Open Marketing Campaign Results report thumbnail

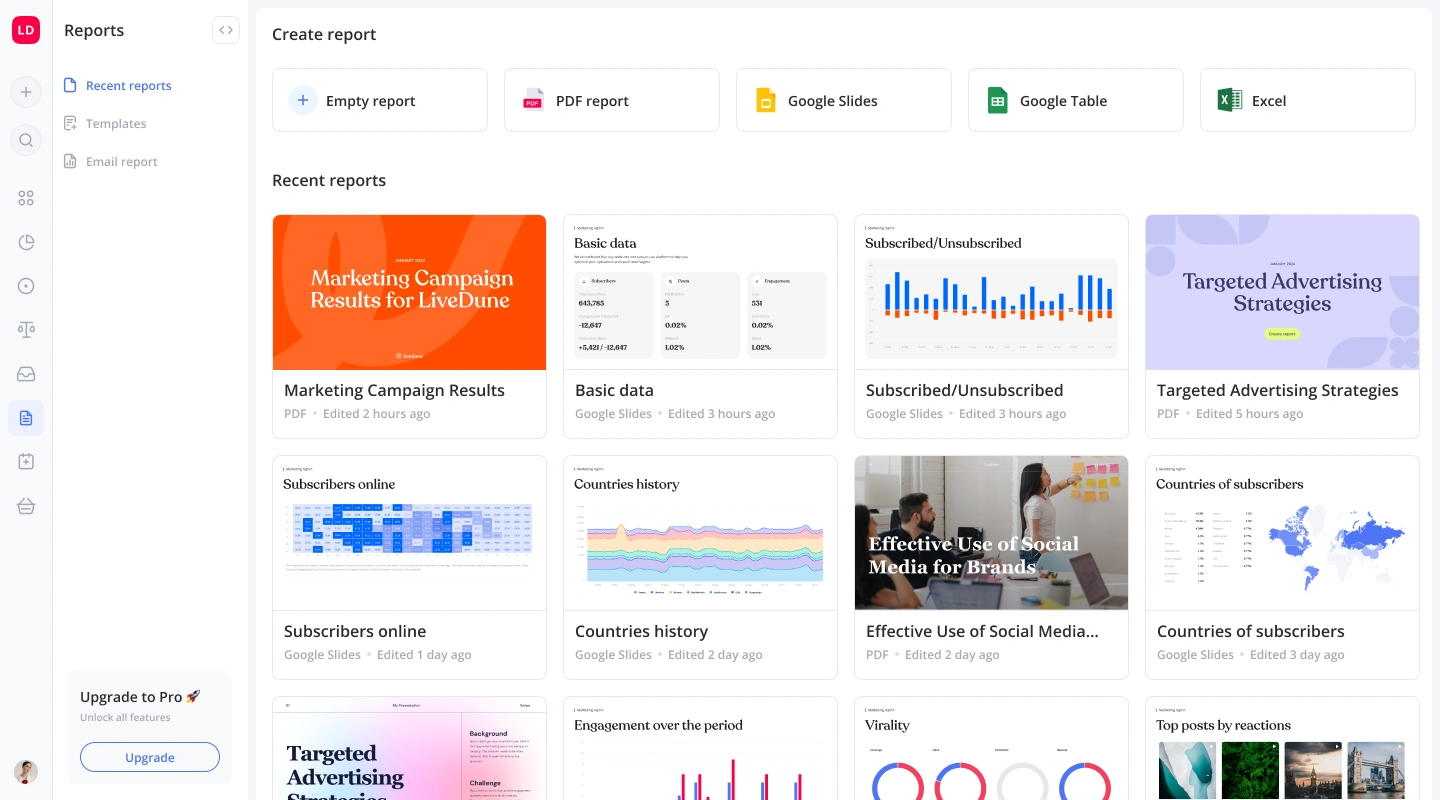click(410, 292)
